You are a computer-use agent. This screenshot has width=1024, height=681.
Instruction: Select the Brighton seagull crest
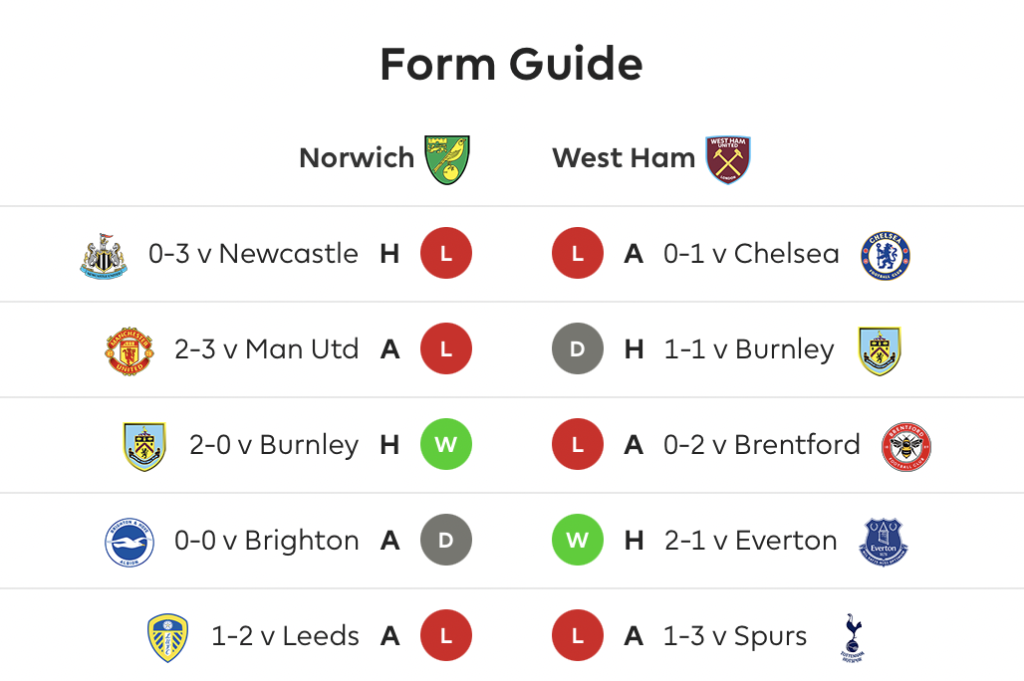pos(129,542)
